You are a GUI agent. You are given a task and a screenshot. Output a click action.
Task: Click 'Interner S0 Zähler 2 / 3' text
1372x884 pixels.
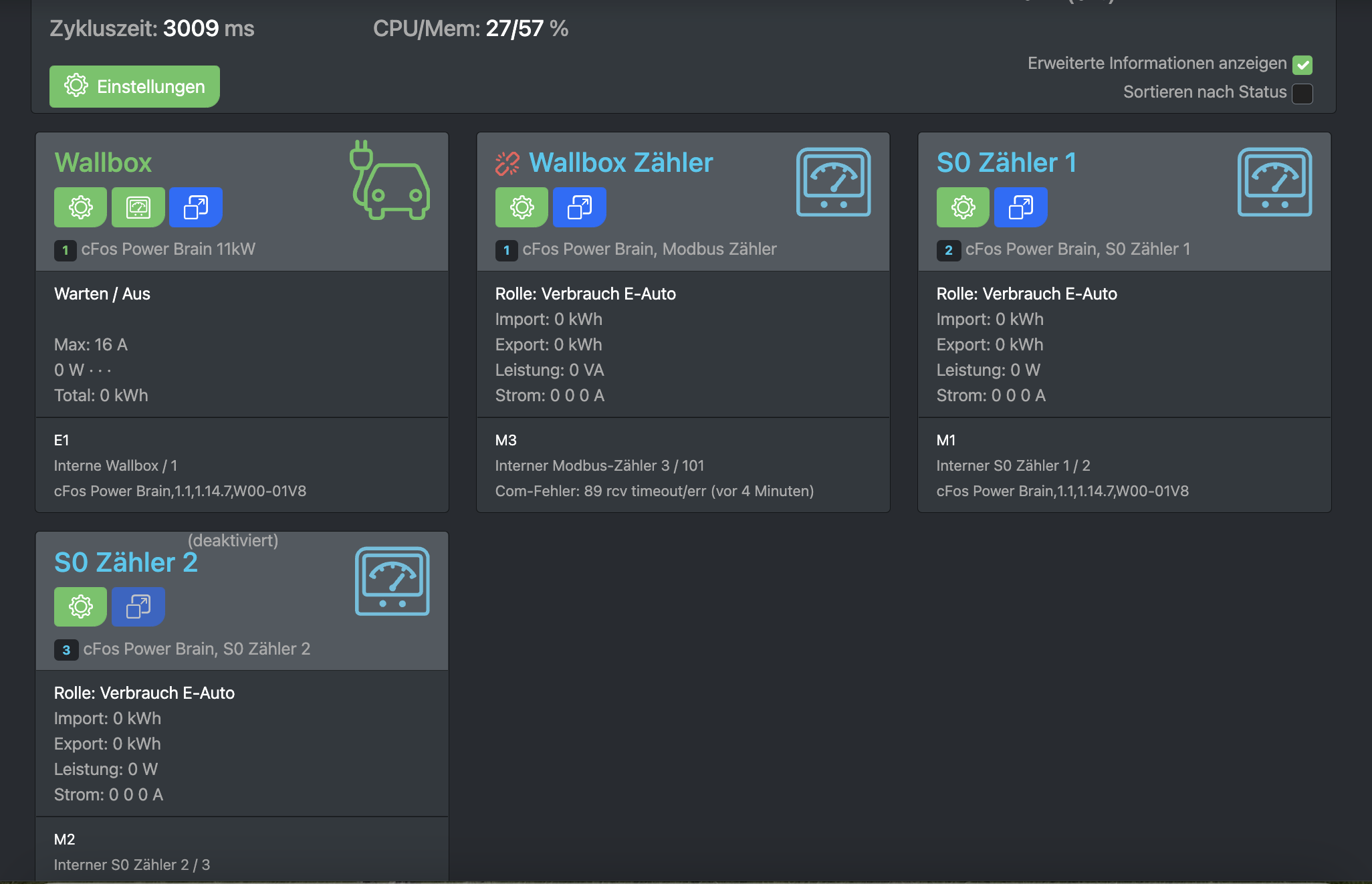(x=132, y=865)
